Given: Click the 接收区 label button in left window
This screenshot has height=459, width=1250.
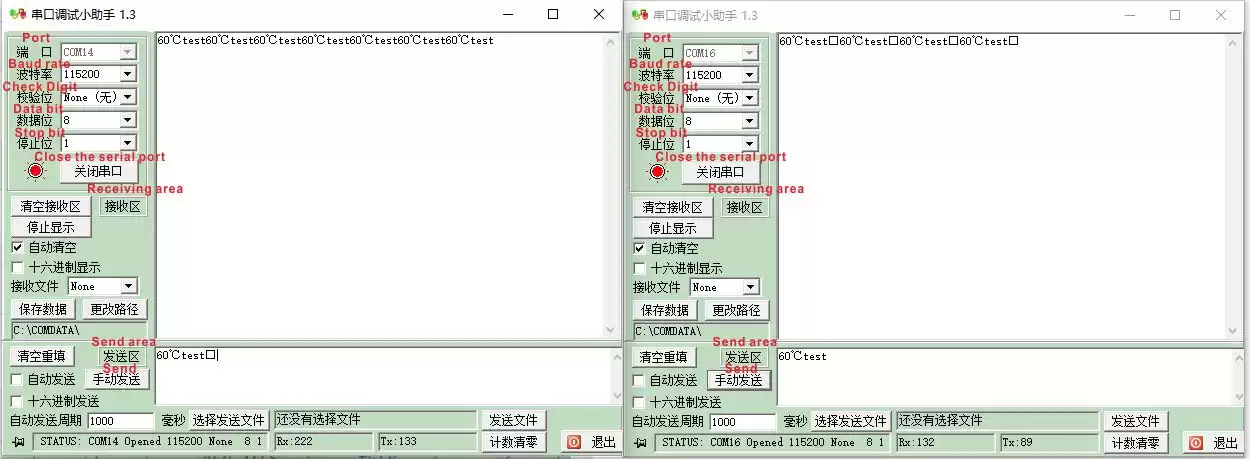Looking at the screenshot, I should coord(123,207).
